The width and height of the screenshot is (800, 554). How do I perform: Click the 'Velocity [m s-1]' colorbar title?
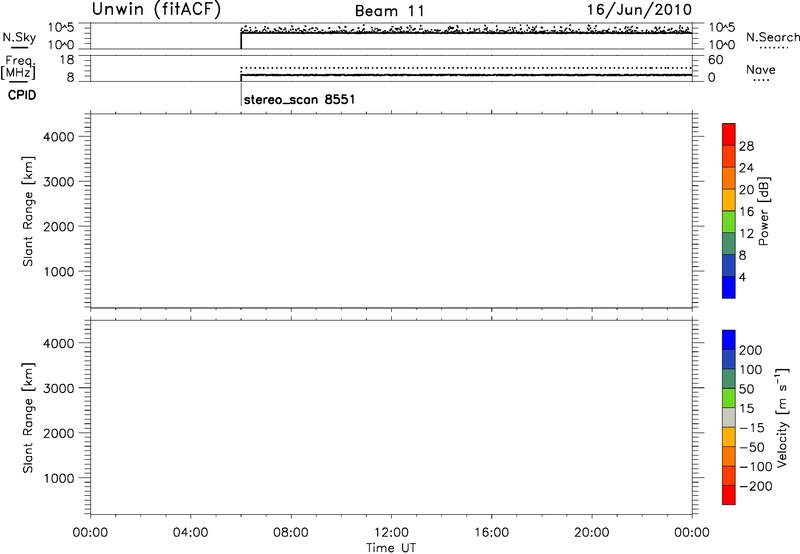coord(782,417)
